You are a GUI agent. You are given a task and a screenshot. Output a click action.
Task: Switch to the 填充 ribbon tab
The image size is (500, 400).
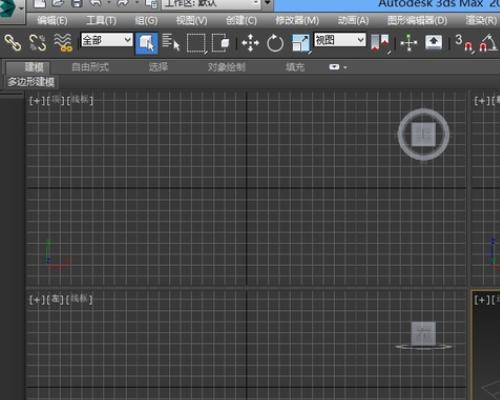[295, 67]
